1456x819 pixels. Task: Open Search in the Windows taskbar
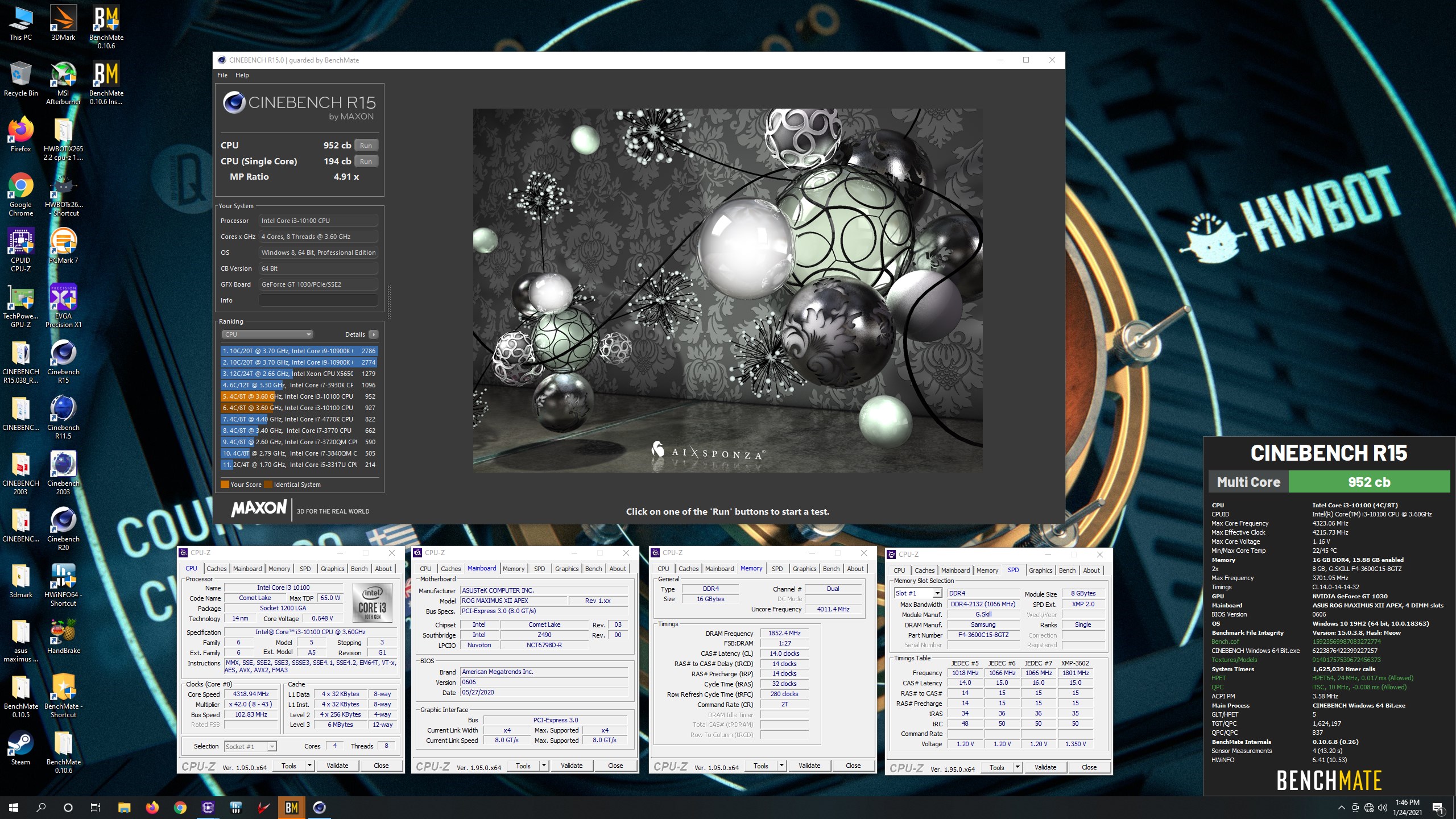click(41, 807)
